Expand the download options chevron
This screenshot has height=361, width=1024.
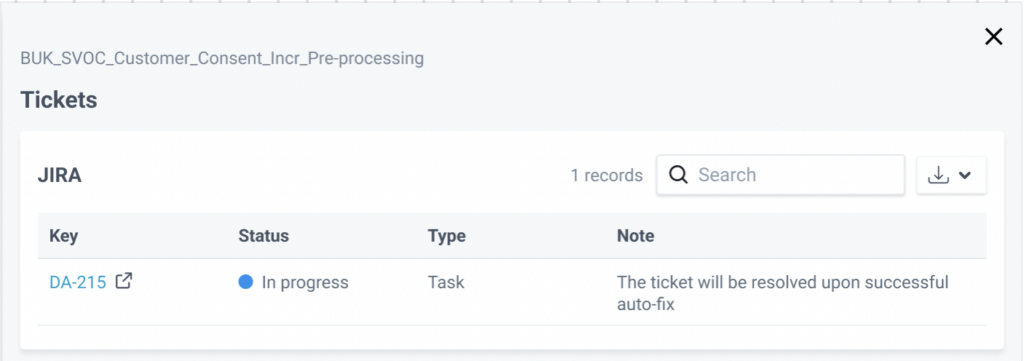965,176
